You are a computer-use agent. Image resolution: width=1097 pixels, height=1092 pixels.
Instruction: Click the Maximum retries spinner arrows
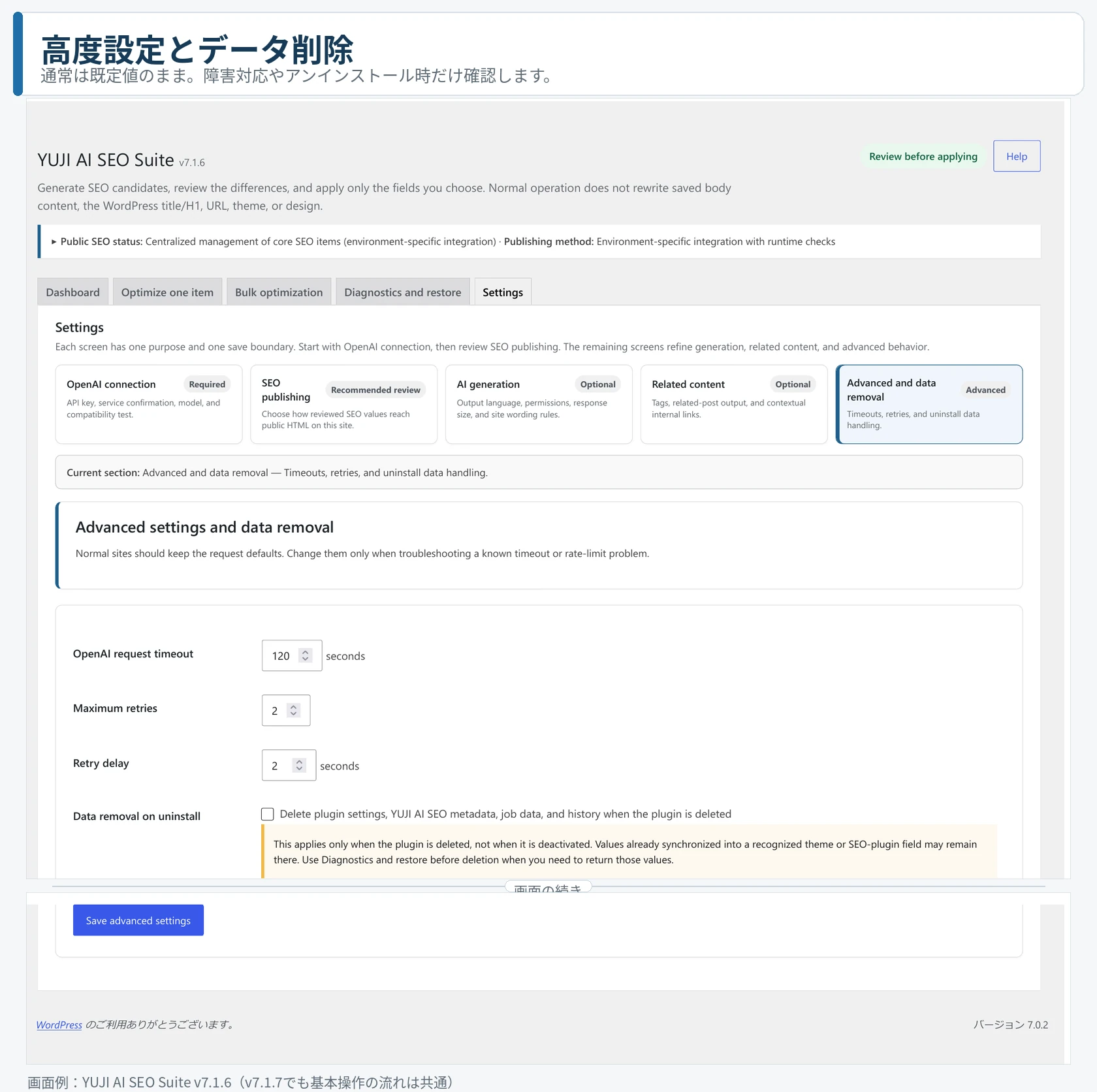(x=294, y=710)
